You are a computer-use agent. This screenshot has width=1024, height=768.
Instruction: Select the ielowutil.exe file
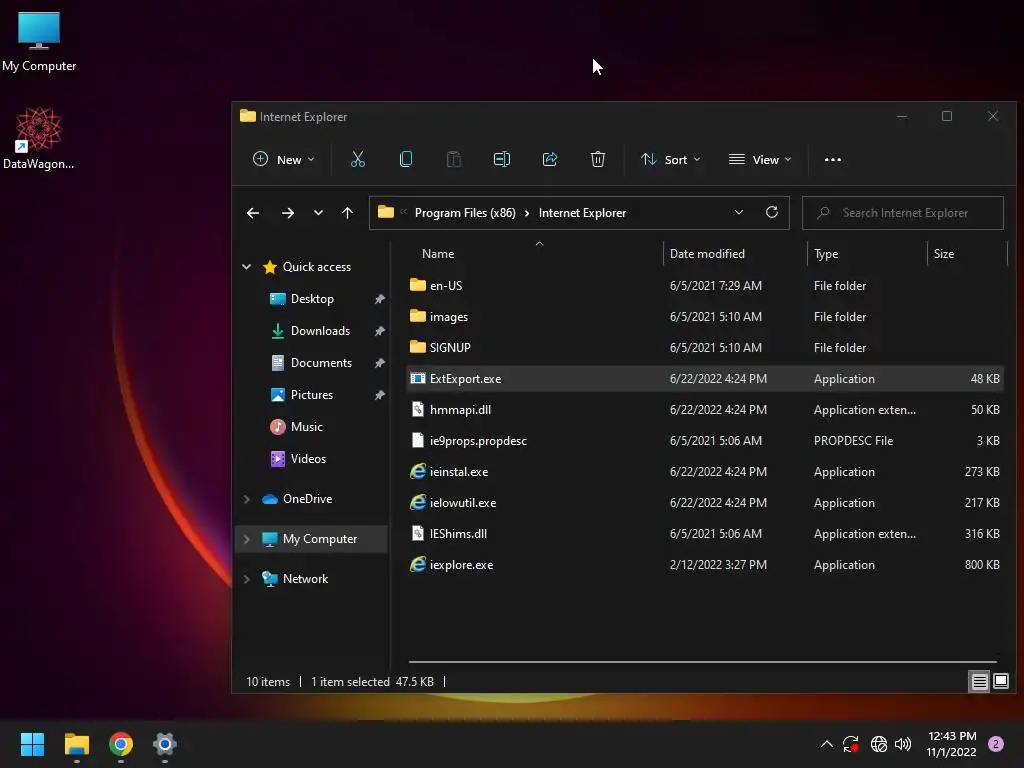705,503
